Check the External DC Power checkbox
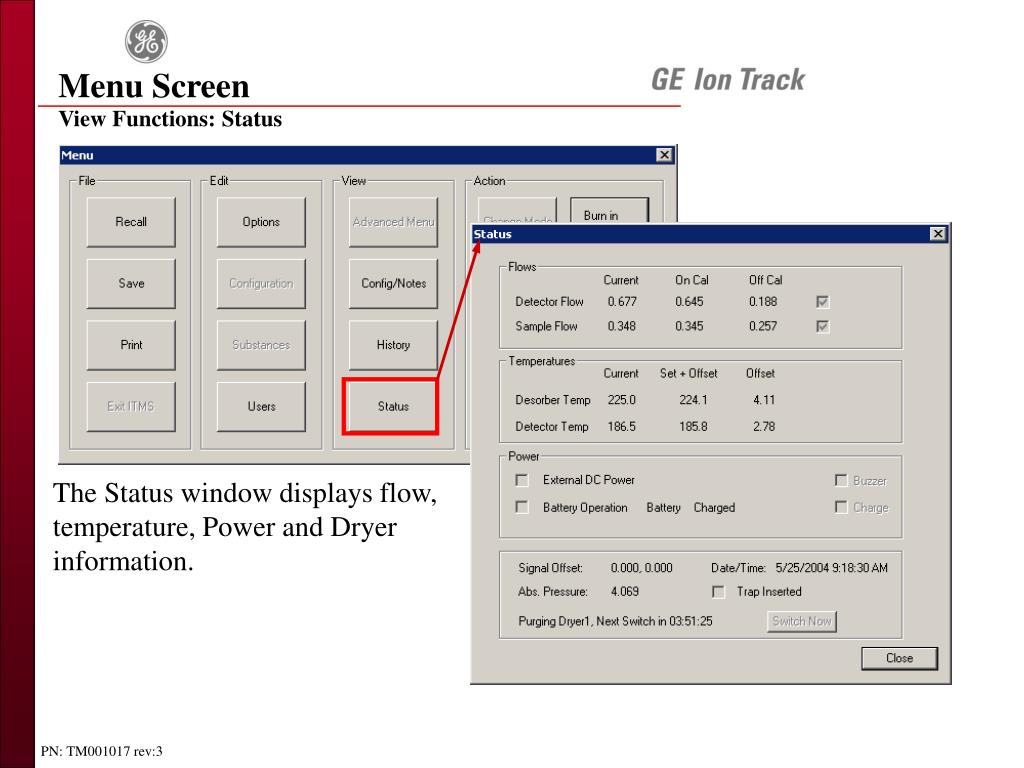 [522, 480]
